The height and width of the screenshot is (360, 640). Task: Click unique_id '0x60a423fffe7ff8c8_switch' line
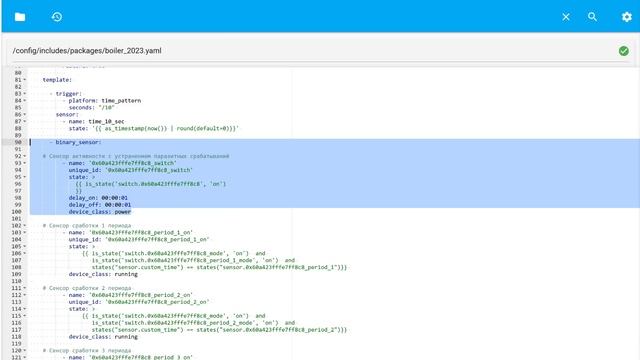click(x=131, y=170)
